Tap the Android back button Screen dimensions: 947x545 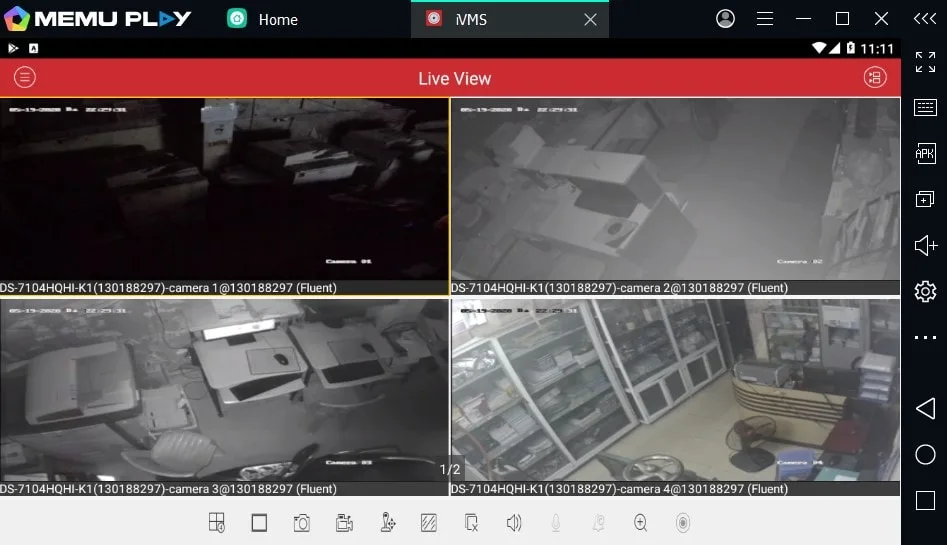tap(925, 408)
